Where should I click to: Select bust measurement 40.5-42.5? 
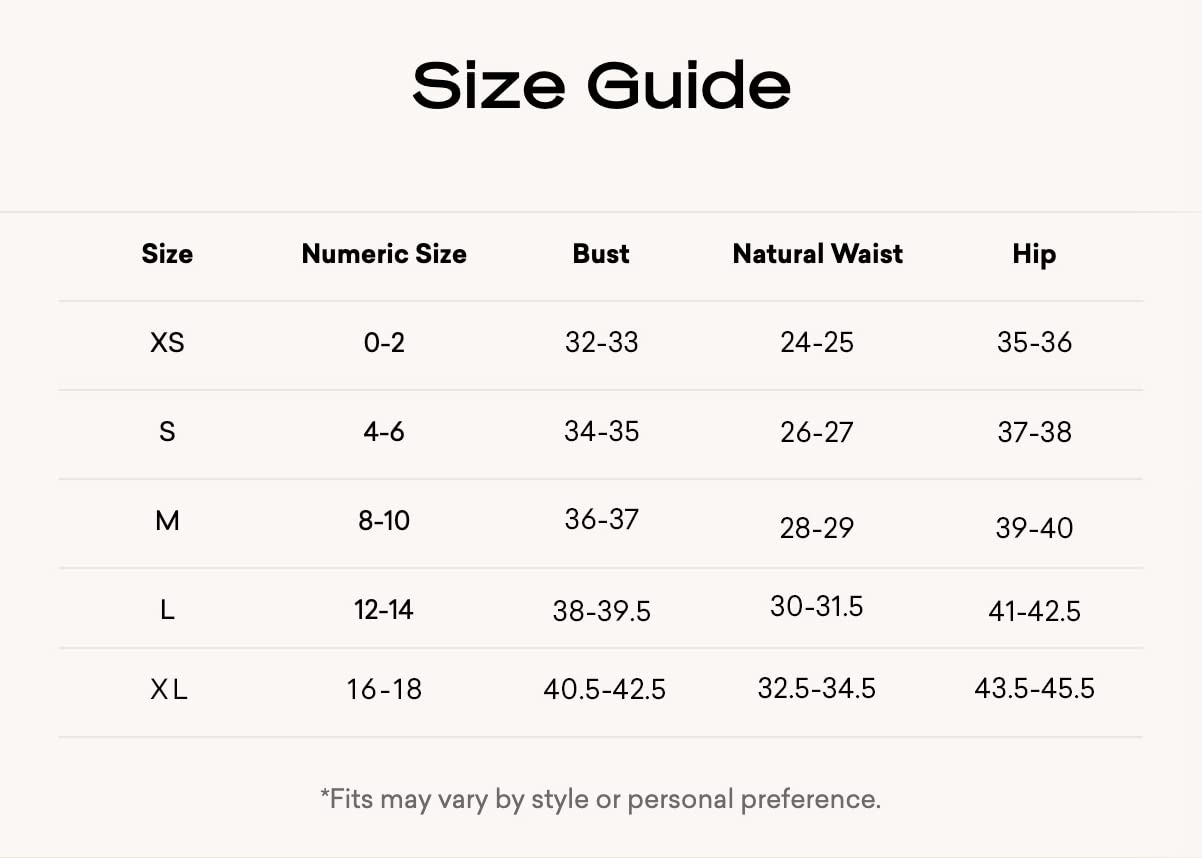pyautogui.click(x=604, y=690)
